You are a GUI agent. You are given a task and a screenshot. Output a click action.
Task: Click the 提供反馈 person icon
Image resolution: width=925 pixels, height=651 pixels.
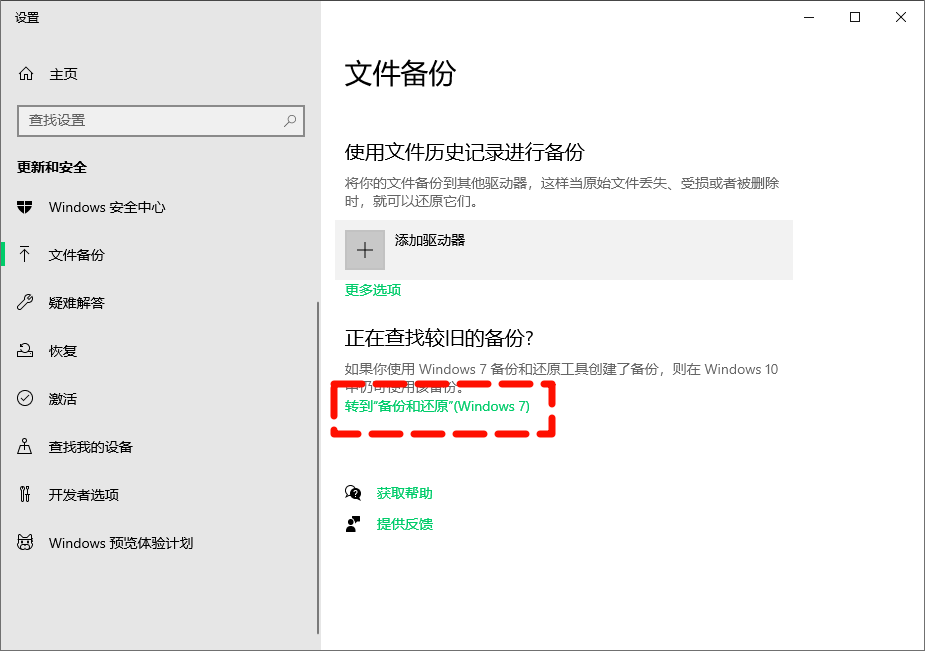click(x=353, y=524)
